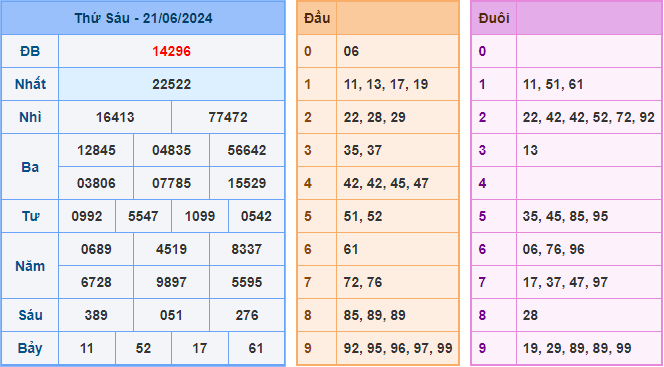Click fifth prize number 5595
The height and width of the screenshot is (367, 664).
click(x=247, y=282)
